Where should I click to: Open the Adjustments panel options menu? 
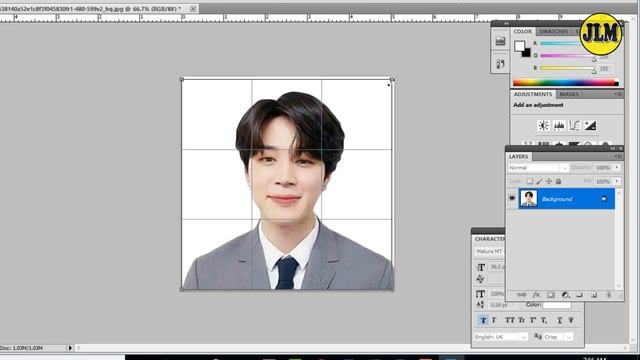[x=618, y=94]
